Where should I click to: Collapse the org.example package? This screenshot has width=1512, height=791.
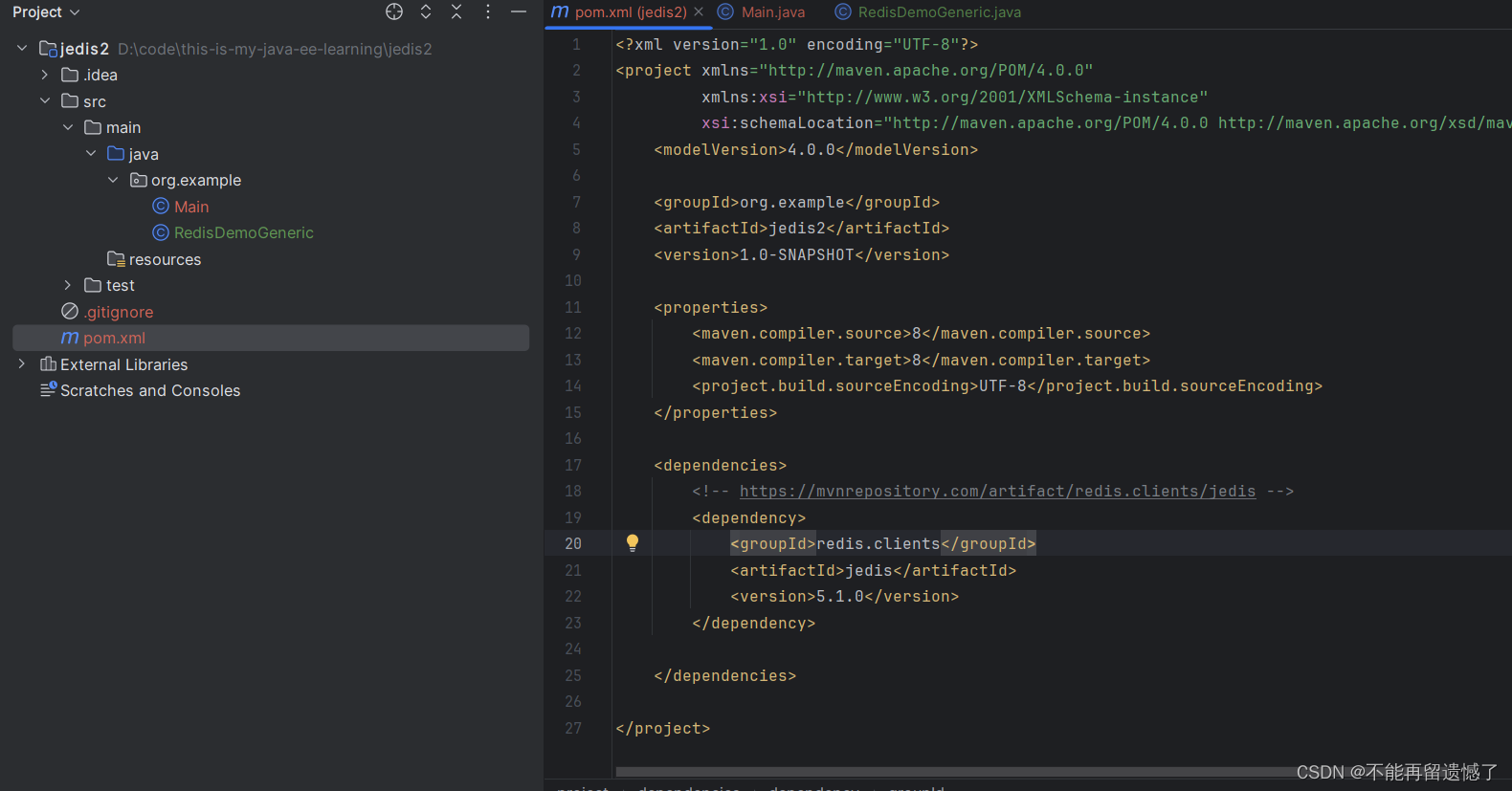tap(113, 180)
